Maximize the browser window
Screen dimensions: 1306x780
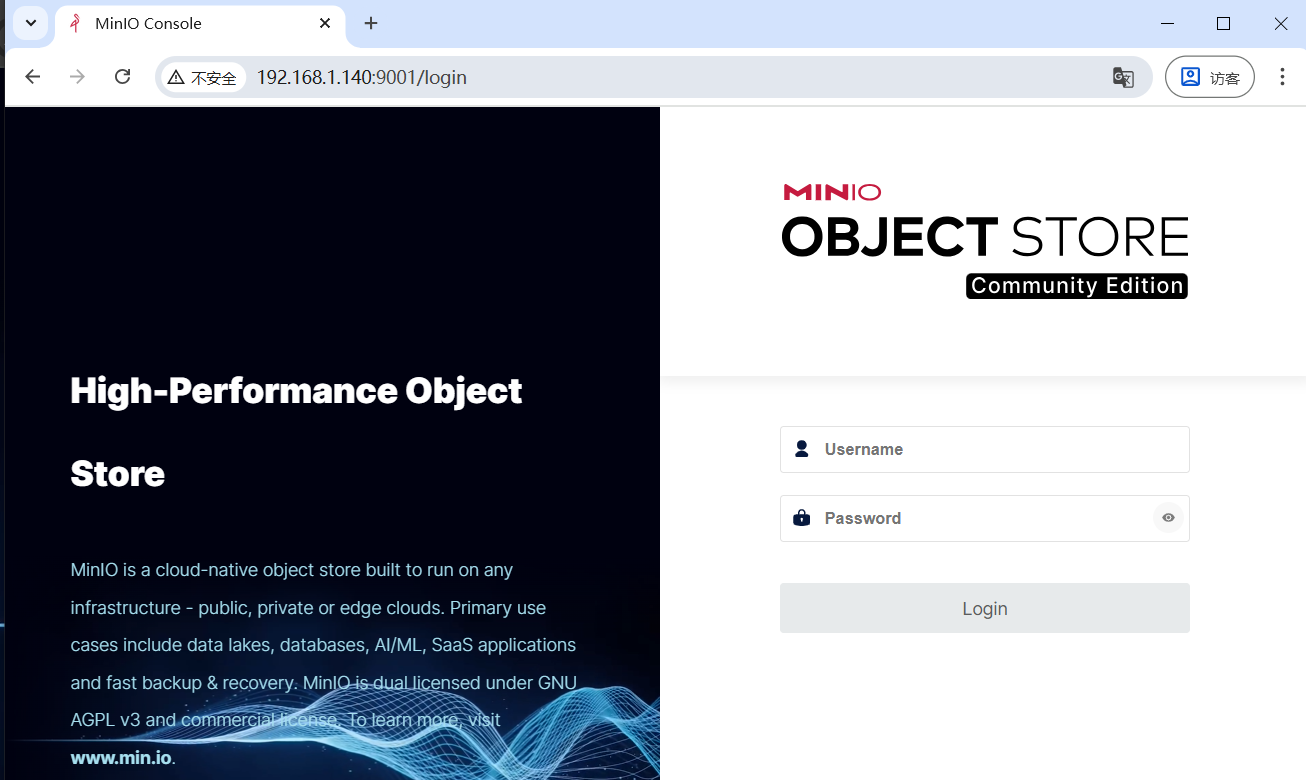pos(1223,23)
